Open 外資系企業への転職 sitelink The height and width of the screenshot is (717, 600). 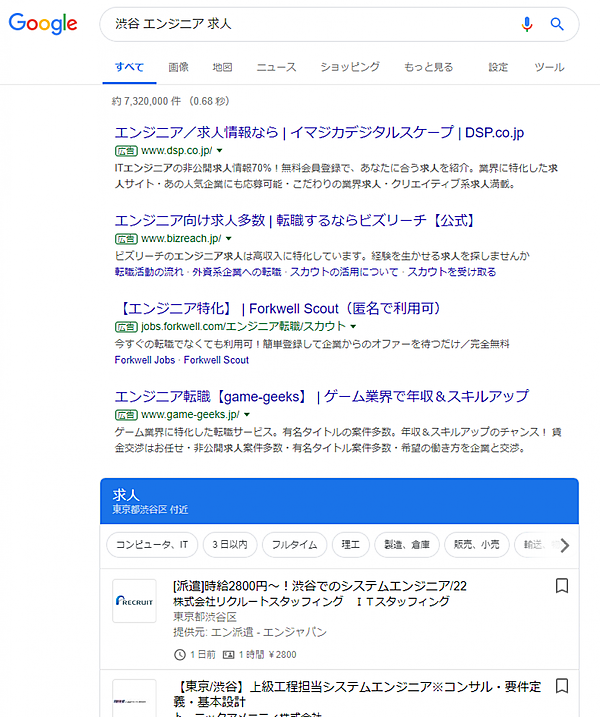[x=236, y=272]
